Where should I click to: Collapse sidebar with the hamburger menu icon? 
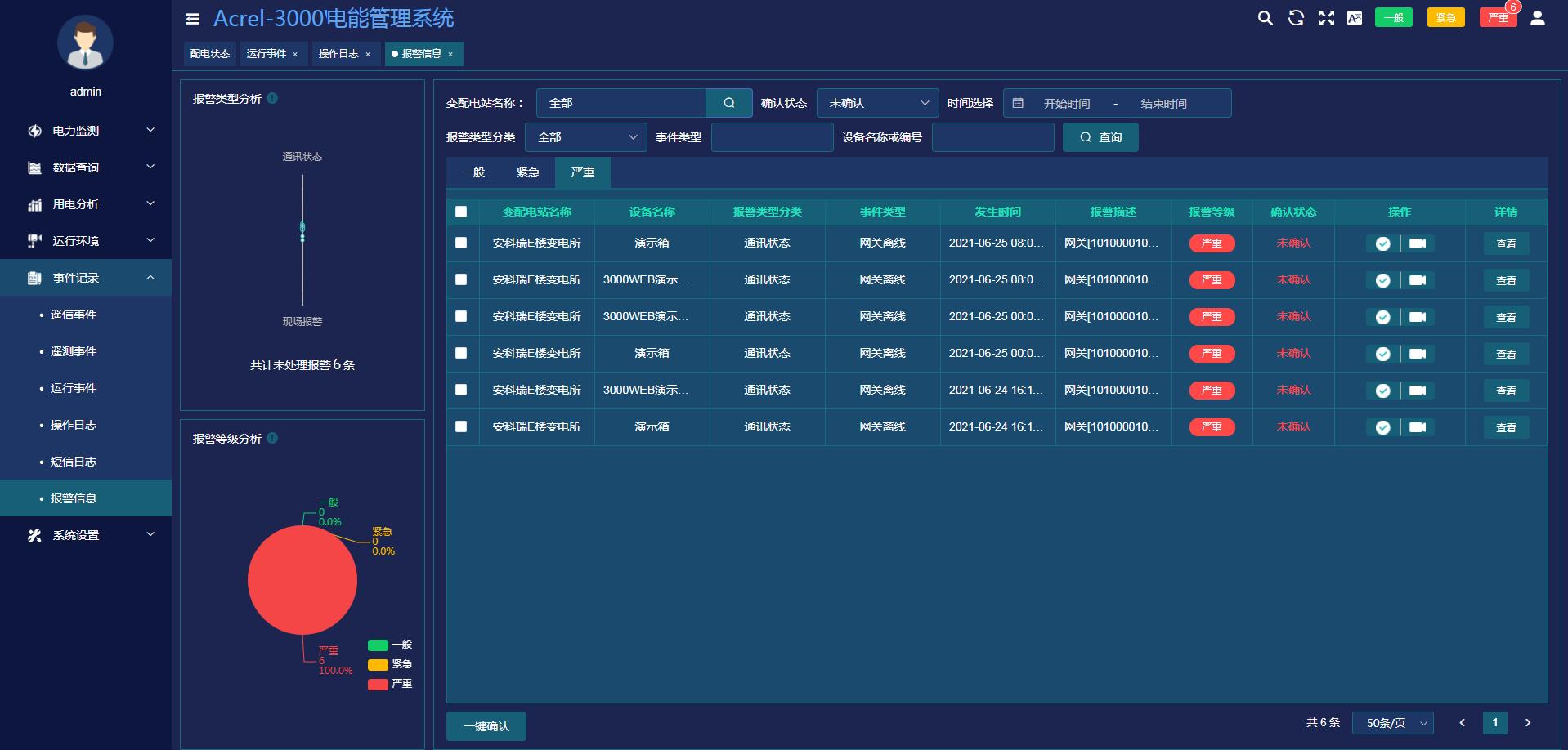(193, 19)
